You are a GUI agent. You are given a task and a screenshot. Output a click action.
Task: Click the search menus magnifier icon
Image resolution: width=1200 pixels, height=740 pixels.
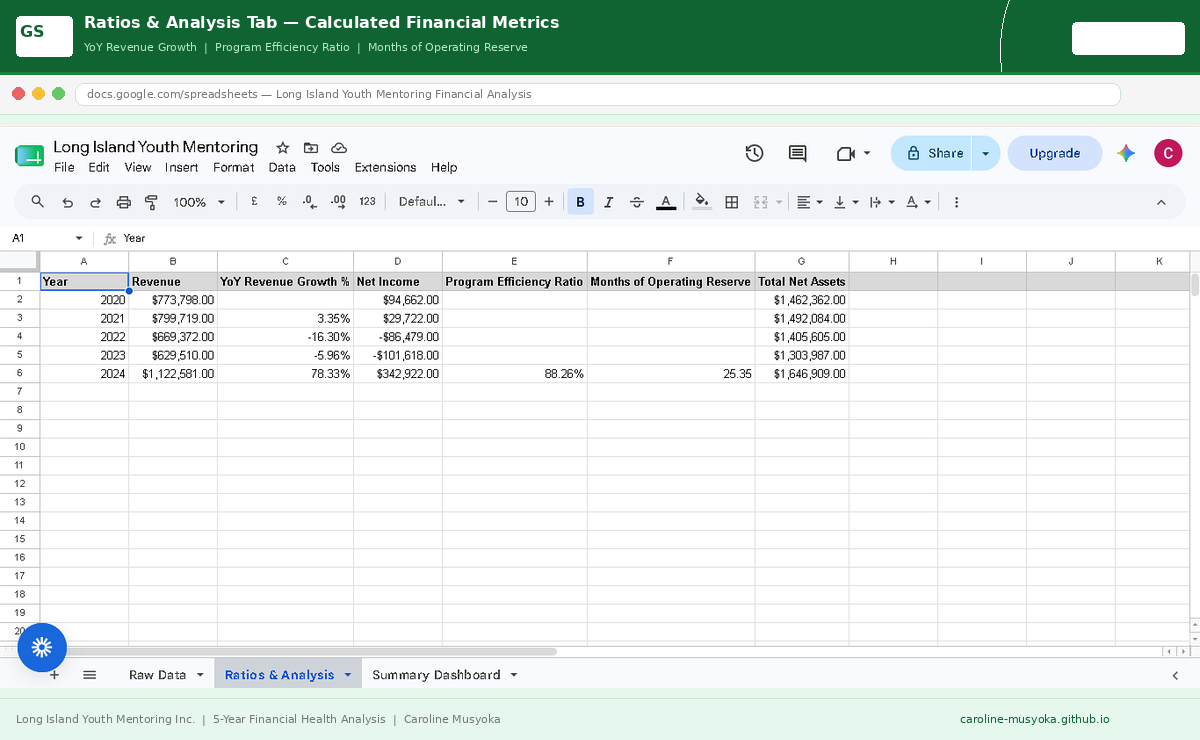point(38,201)
